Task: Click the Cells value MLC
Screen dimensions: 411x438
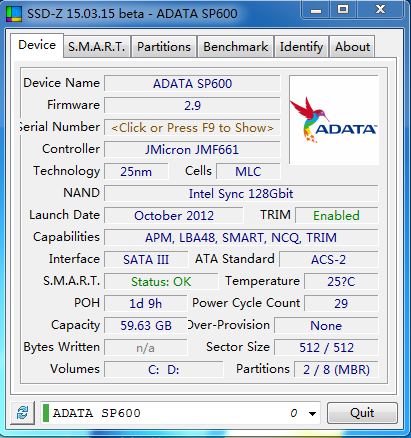Action: tap(248, 171)
